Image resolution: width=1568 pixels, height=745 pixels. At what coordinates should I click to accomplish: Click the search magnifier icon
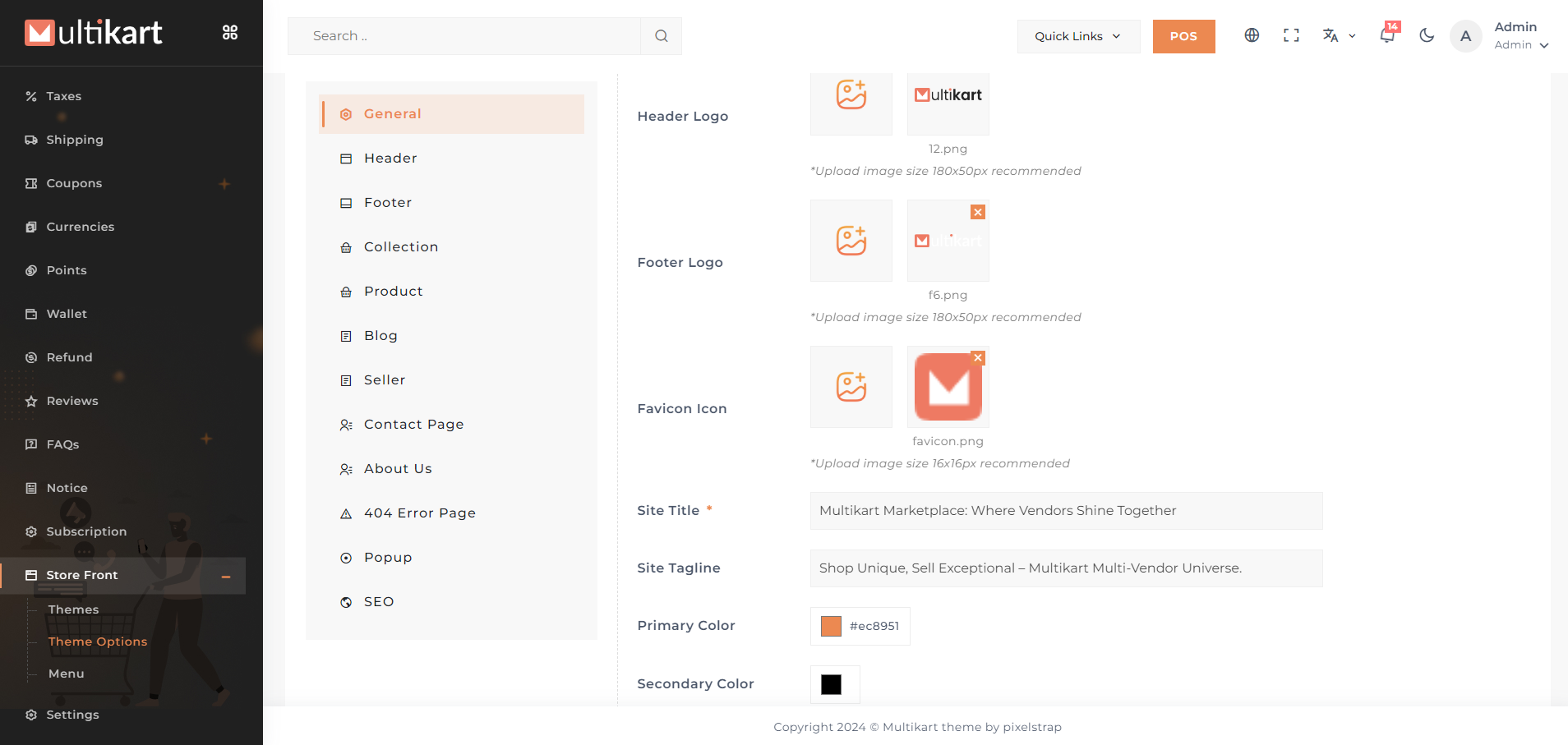[661, 36]
